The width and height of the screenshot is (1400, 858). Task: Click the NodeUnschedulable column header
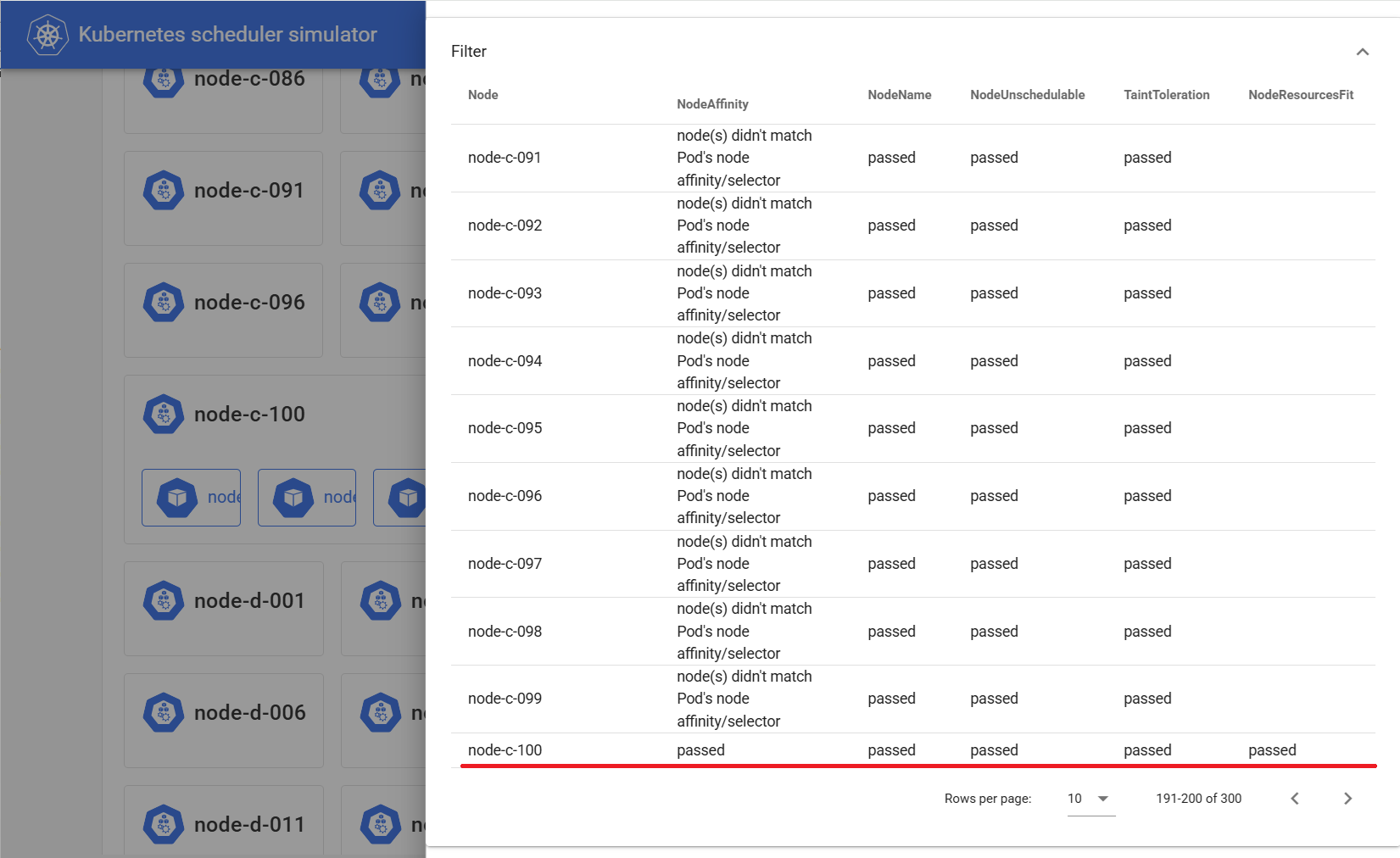point(1027,95)
